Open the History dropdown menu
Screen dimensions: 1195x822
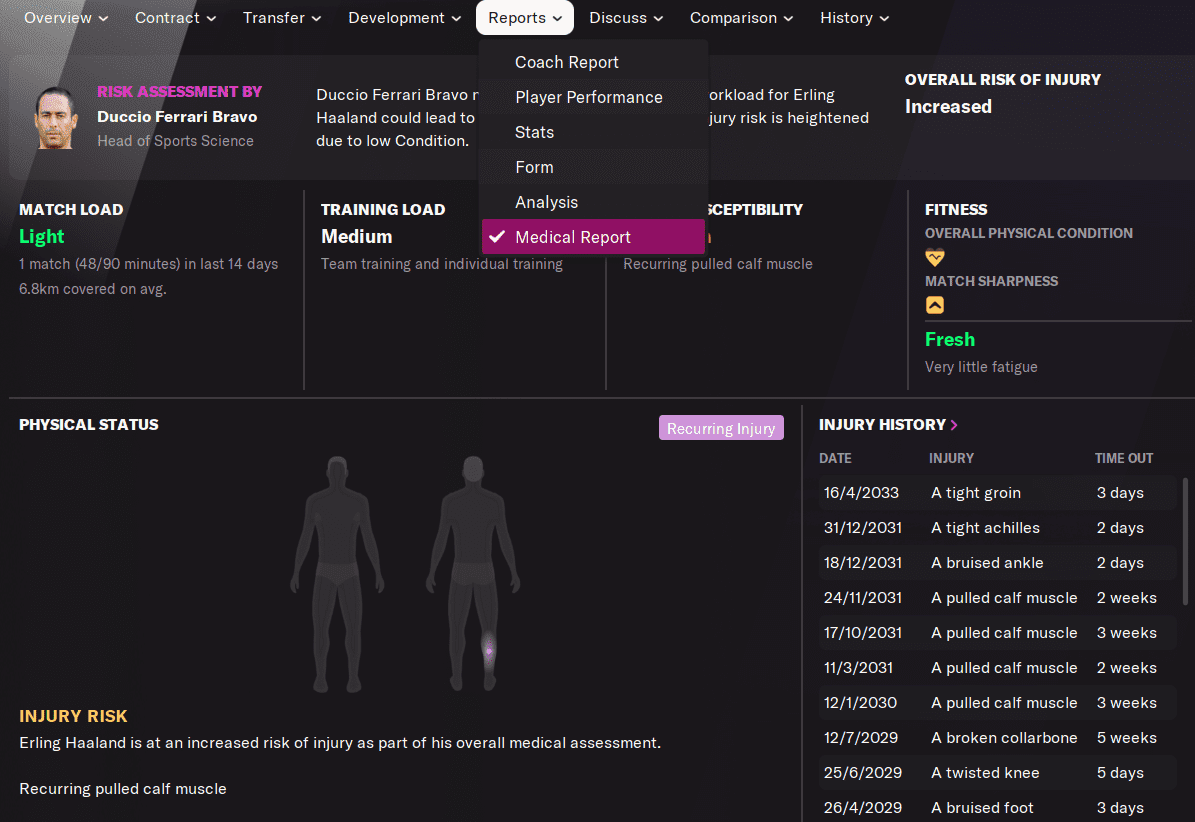click(854, 18)
